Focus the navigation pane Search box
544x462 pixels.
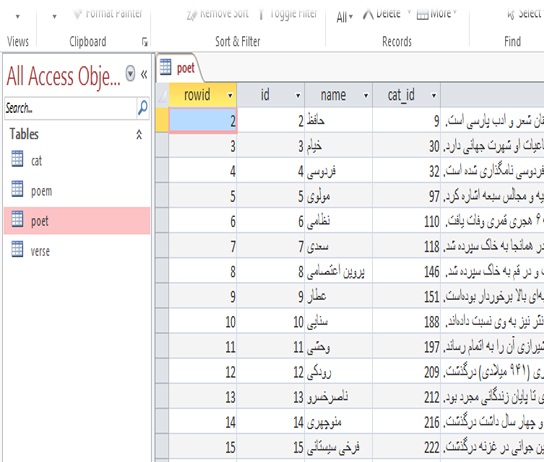pos(71,108)
